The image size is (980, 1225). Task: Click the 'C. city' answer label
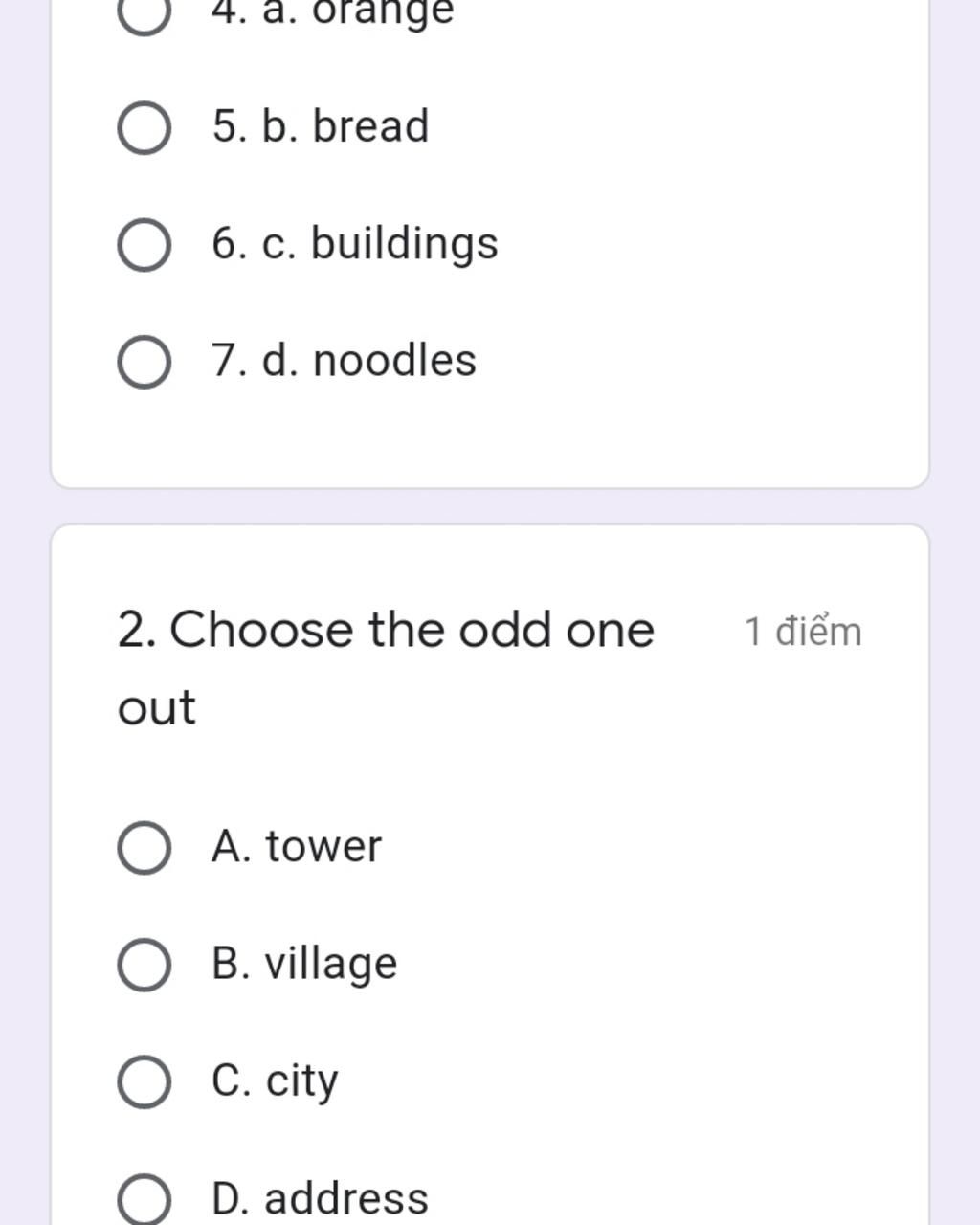point(275,1080)
